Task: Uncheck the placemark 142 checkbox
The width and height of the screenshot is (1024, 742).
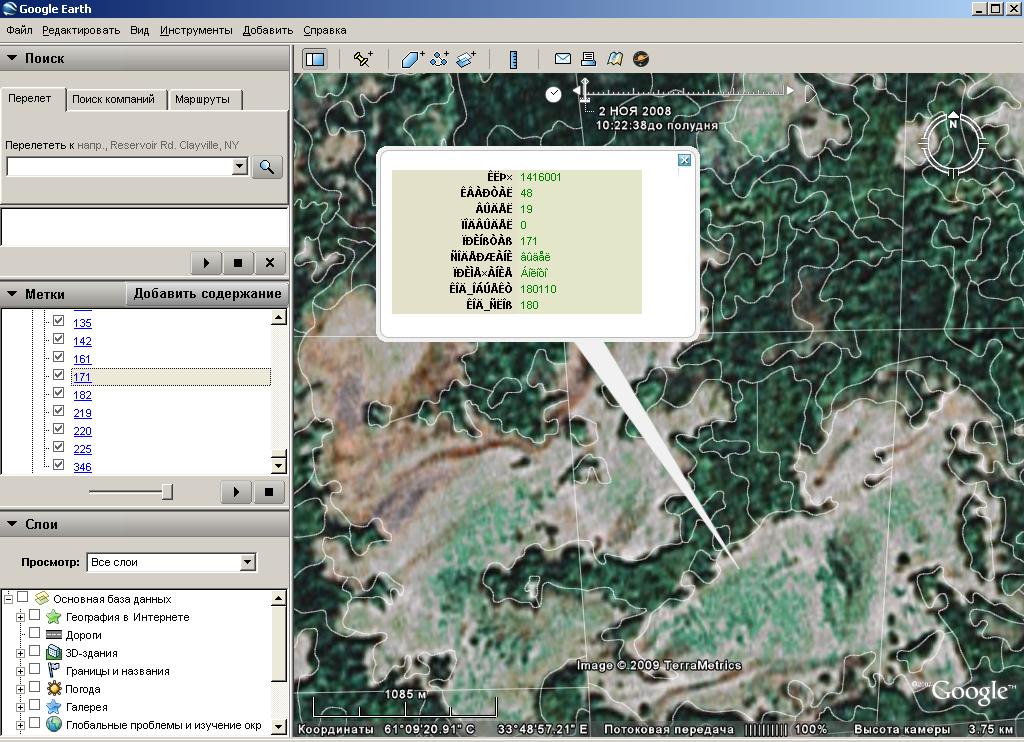Action: point(58,339)
